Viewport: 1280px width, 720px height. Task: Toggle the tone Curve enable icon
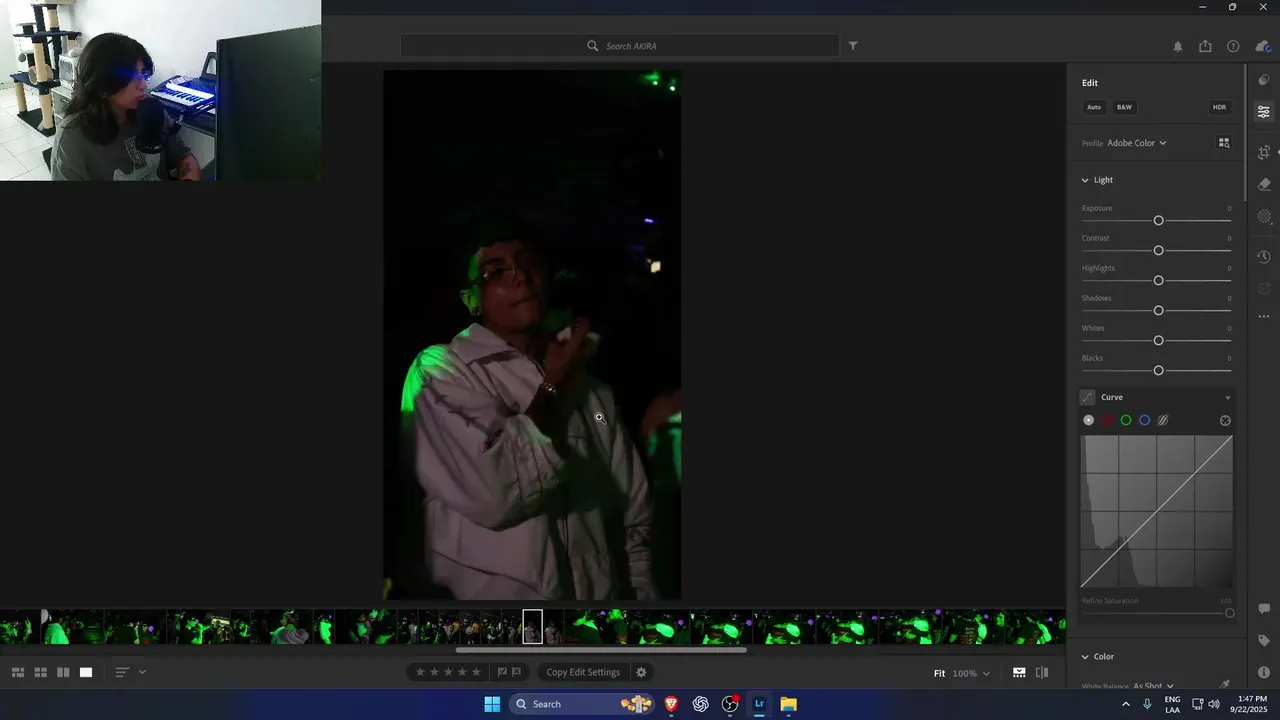(x=1088, y=397)
